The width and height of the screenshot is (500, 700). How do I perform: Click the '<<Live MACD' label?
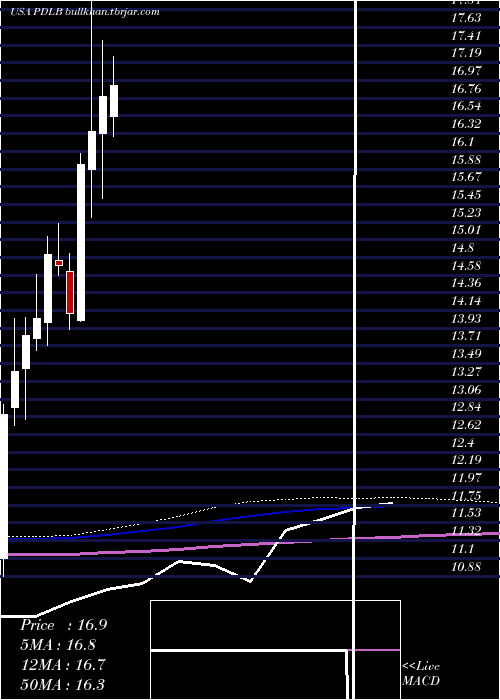pos(421,673)
